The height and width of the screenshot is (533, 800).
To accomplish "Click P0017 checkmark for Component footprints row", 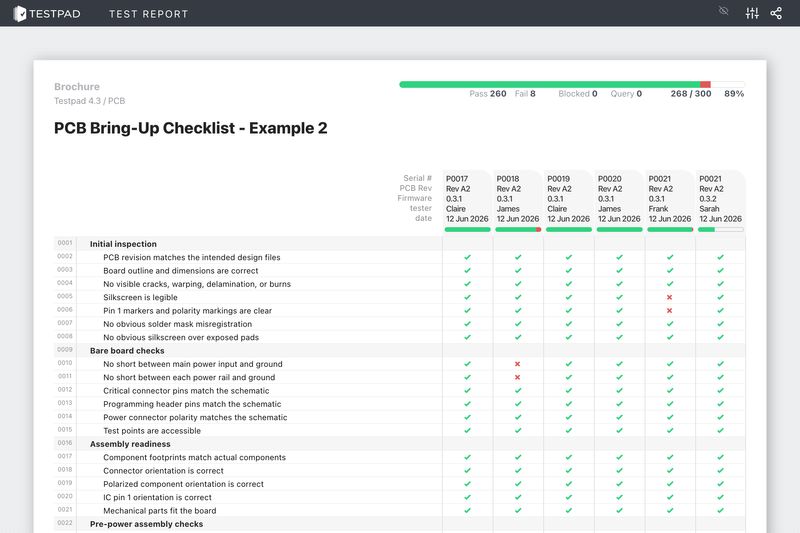I will 467,457.
